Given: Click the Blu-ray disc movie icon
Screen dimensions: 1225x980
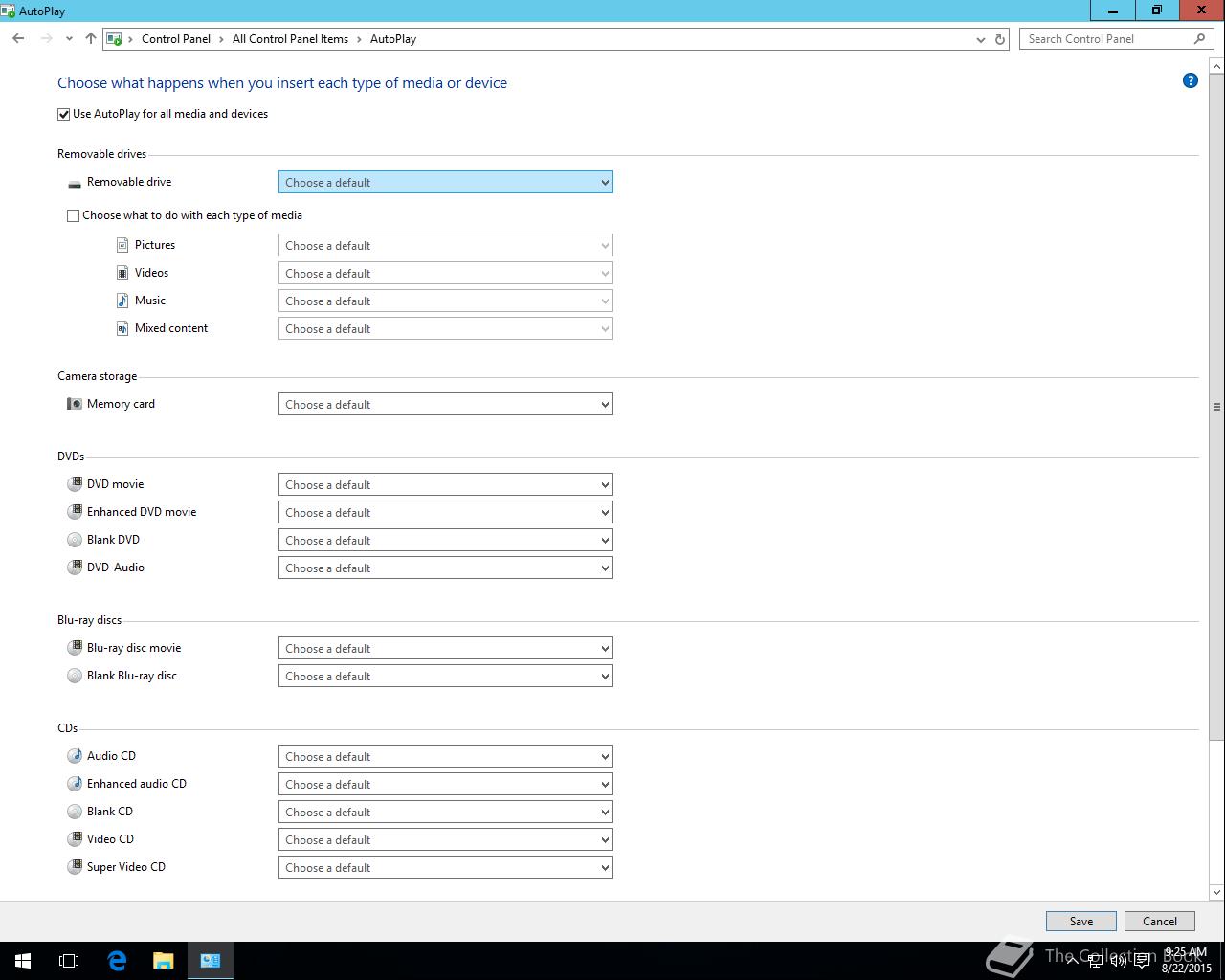Looking at the screenshot, I should pyautogui.click(x=75, y=648).
